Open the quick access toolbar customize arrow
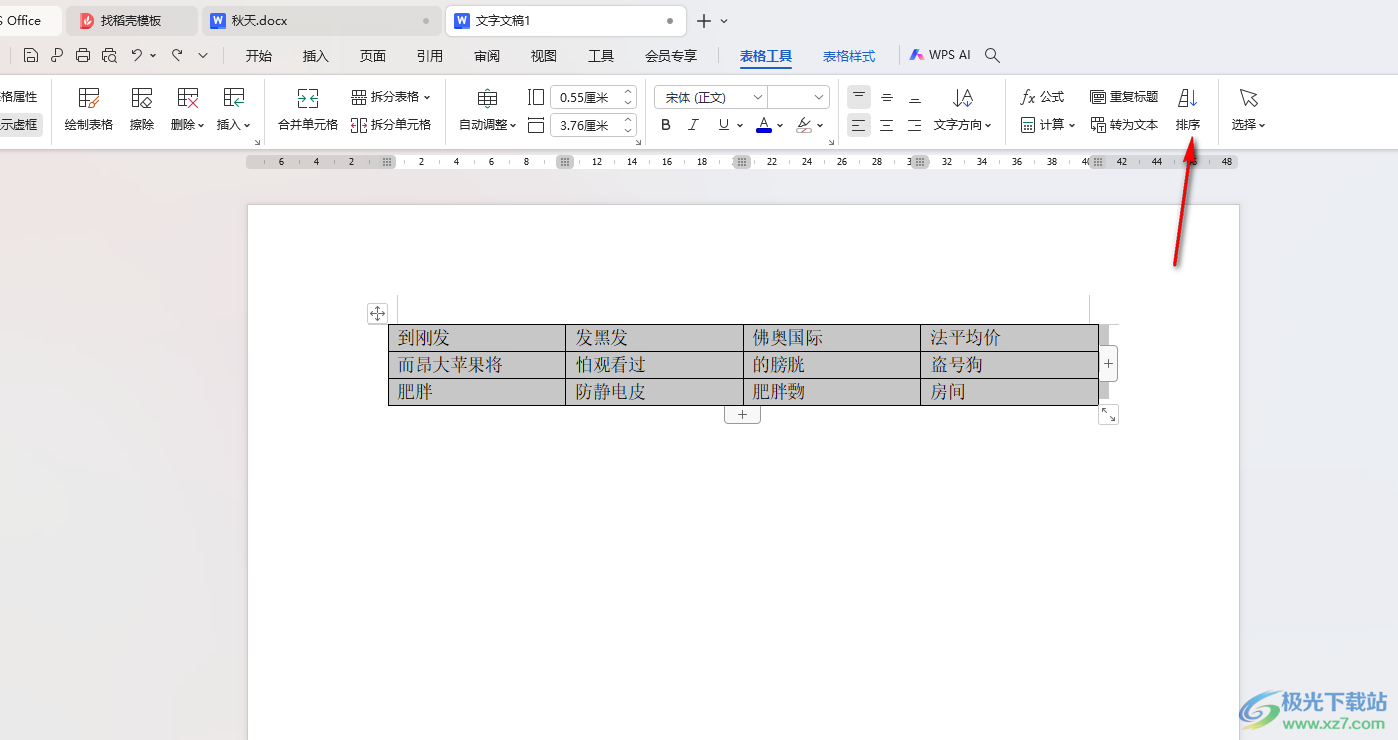This screenshot has height=740, width=1398. pyautogui.click(x=203, y=56)
